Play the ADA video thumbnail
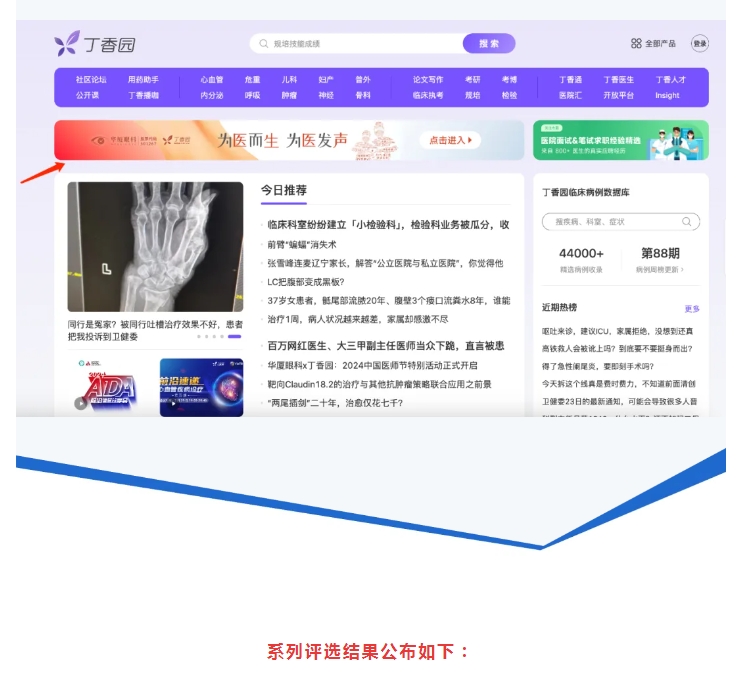The image size is (745, 673). [81, 403]
